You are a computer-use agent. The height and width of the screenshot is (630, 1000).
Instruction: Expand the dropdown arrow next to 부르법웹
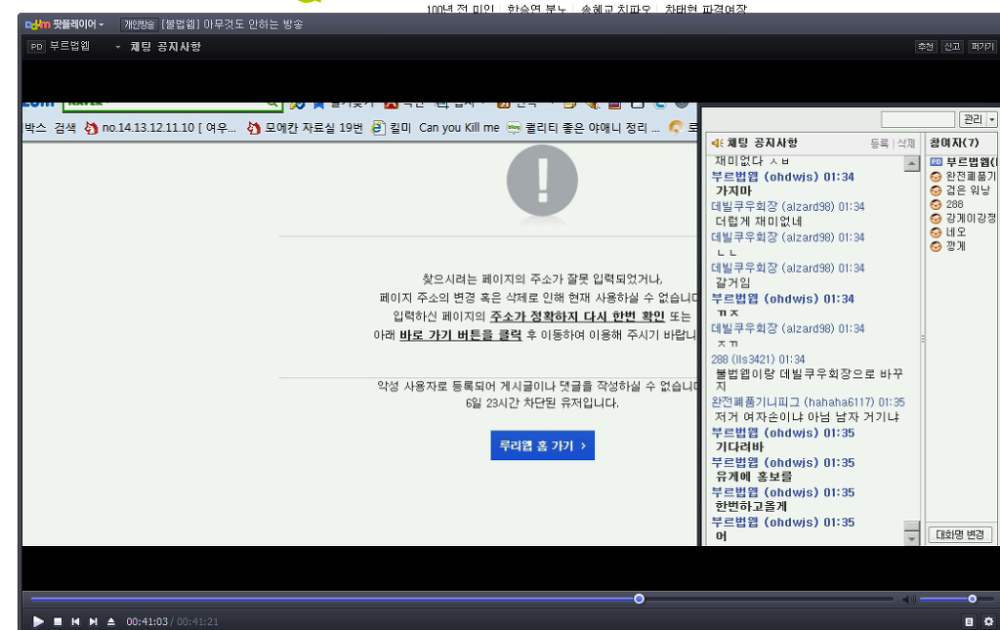(117, 47)
